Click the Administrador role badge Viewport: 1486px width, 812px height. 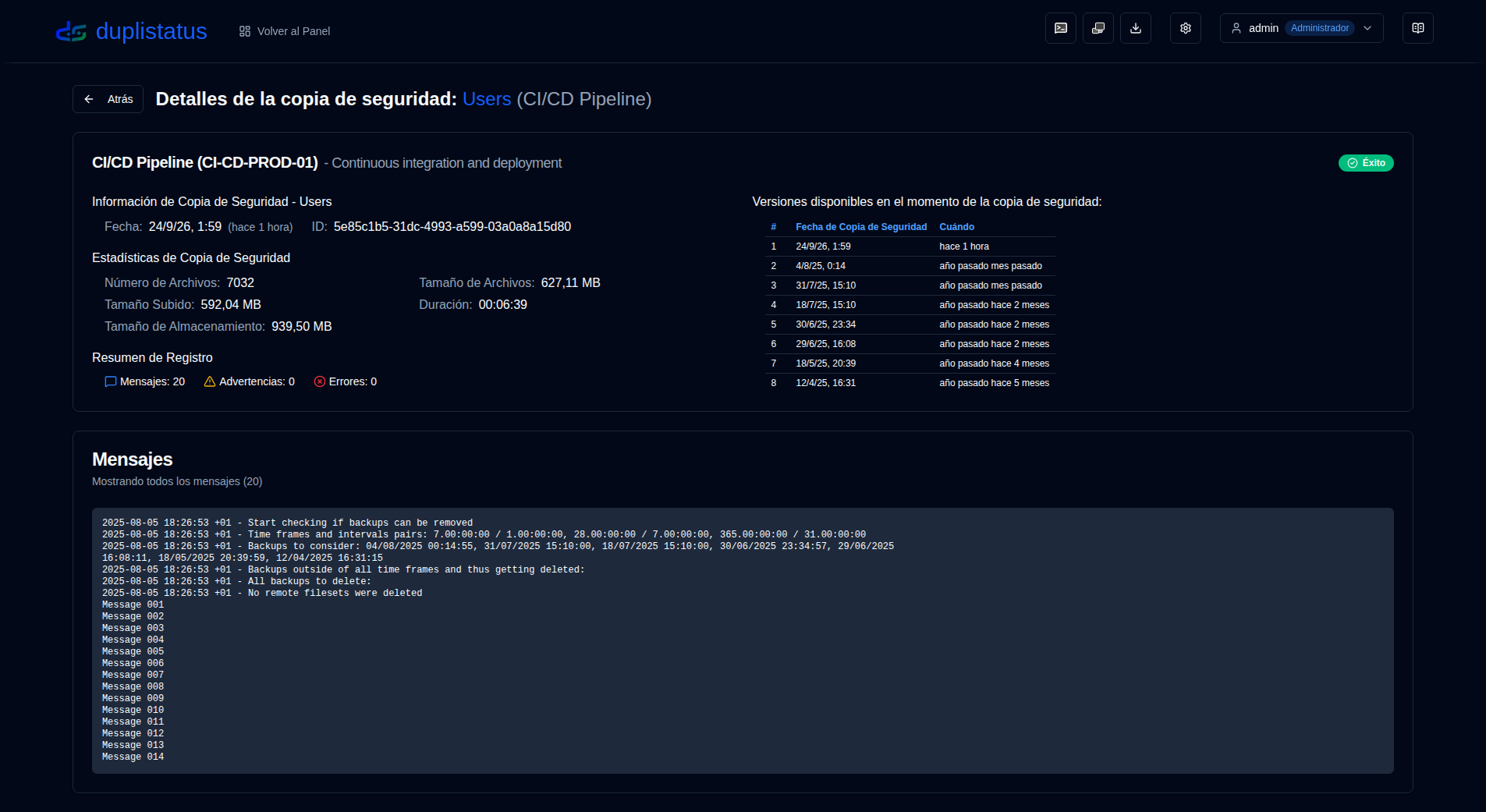pos(1320,28)
